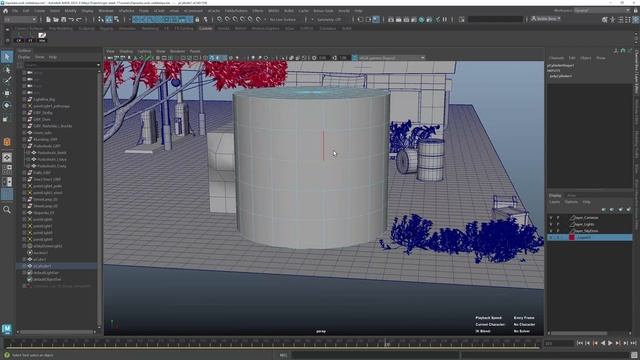Switch to single perspective view layout

7,158
